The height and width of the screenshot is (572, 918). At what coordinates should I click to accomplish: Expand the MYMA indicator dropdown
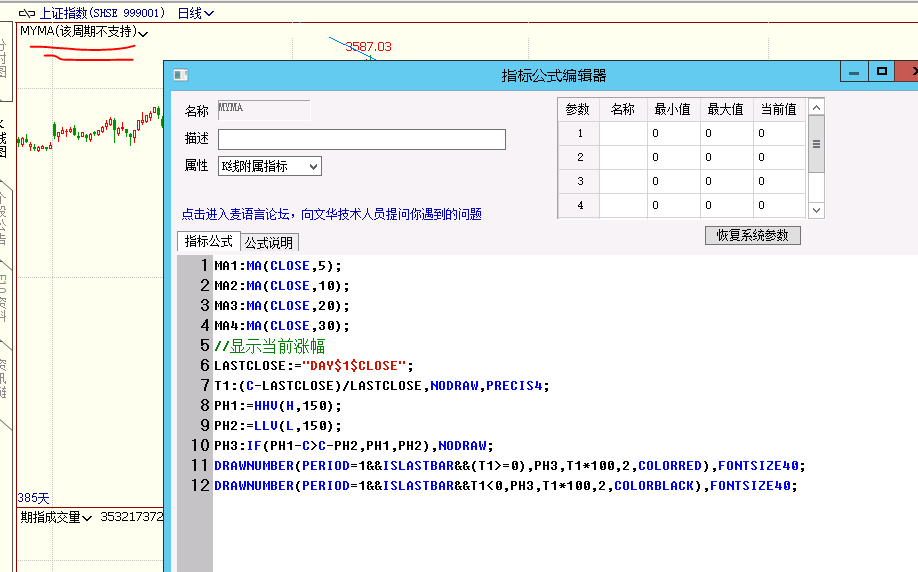coord(144,34)
